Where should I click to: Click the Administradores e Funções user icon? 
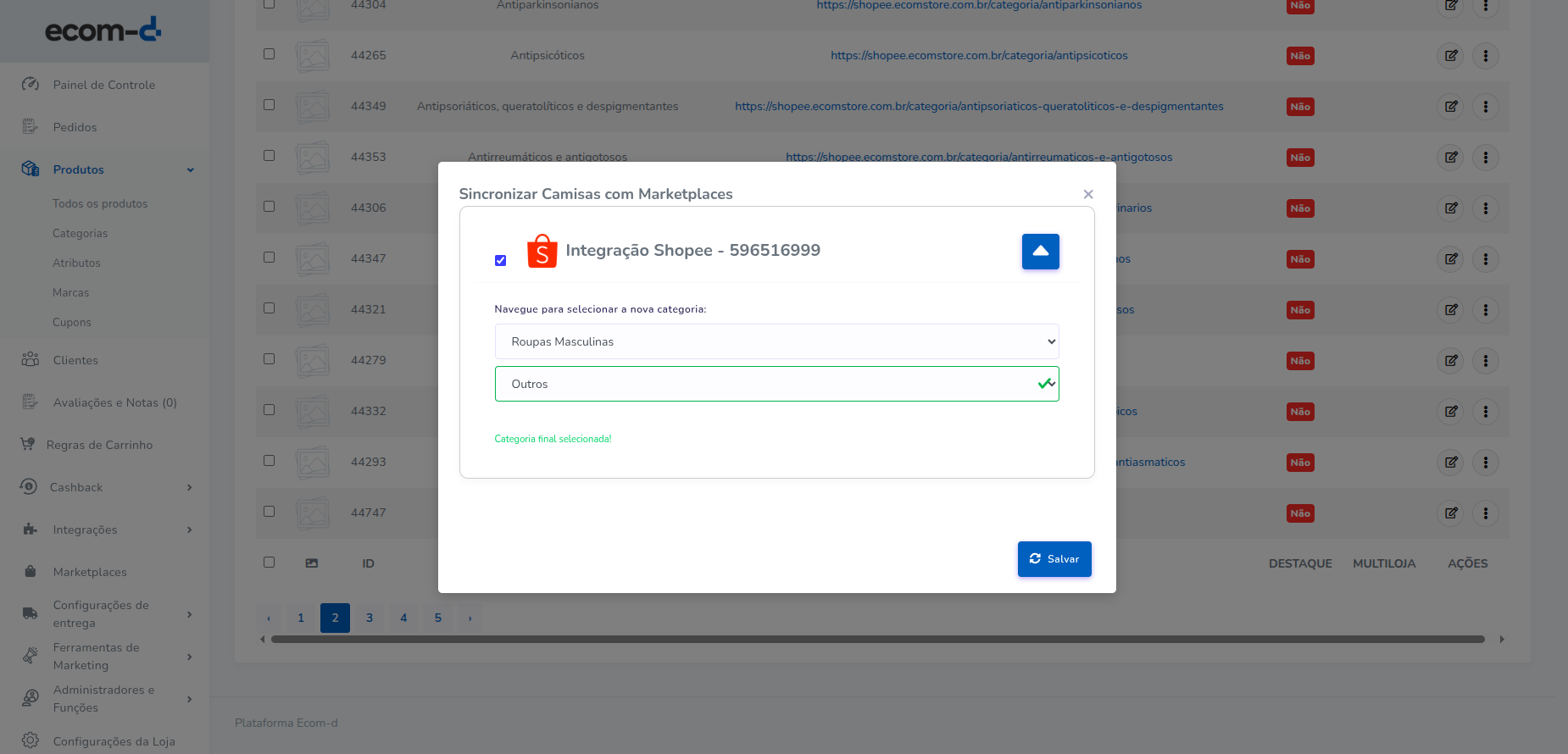(31, 698)
